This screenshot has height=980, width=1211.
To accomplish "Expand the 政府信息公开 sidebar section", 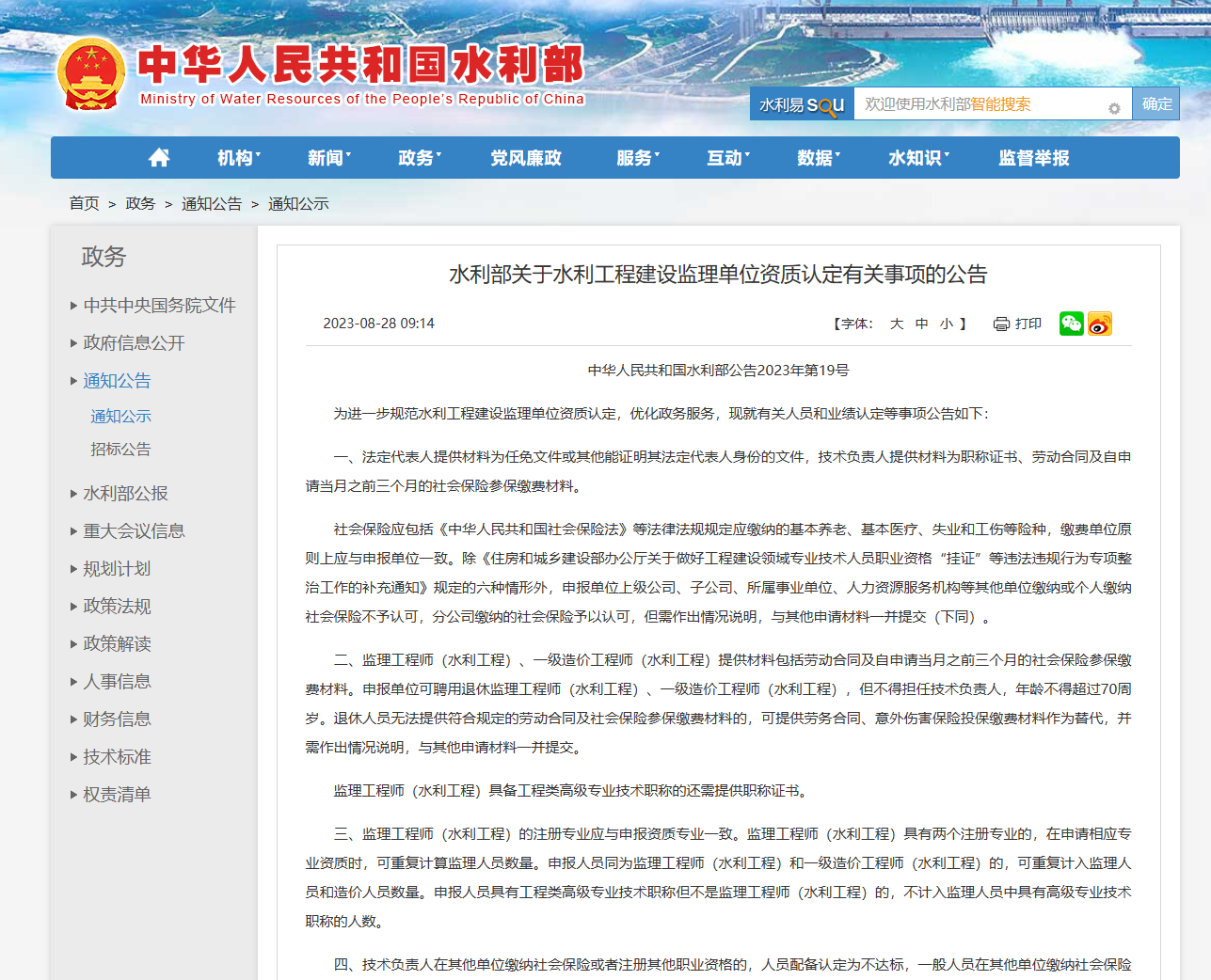I will pos(134,343).
